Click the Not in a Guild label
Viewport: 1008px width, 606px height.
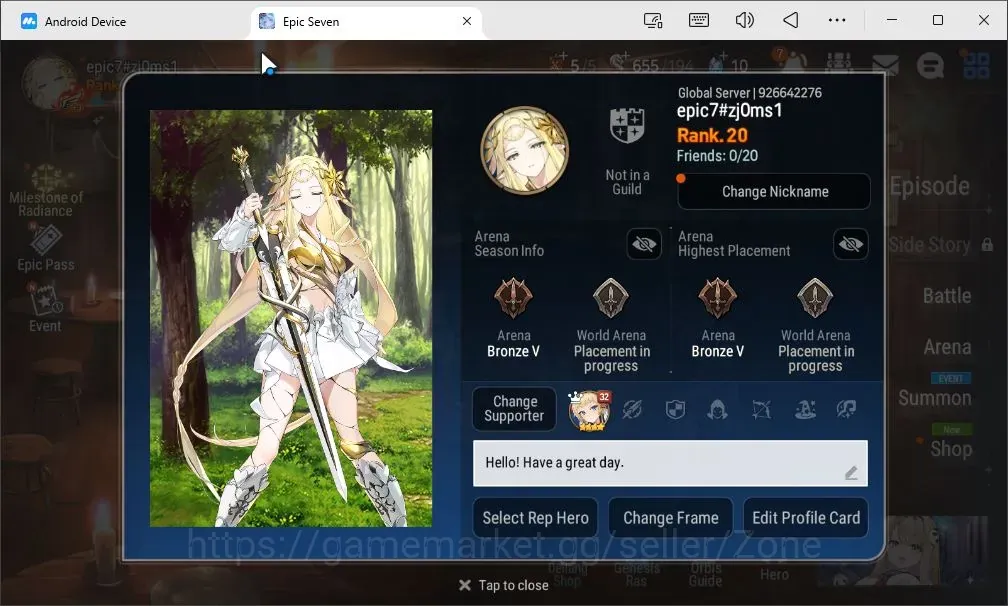[x=627, y=182]
